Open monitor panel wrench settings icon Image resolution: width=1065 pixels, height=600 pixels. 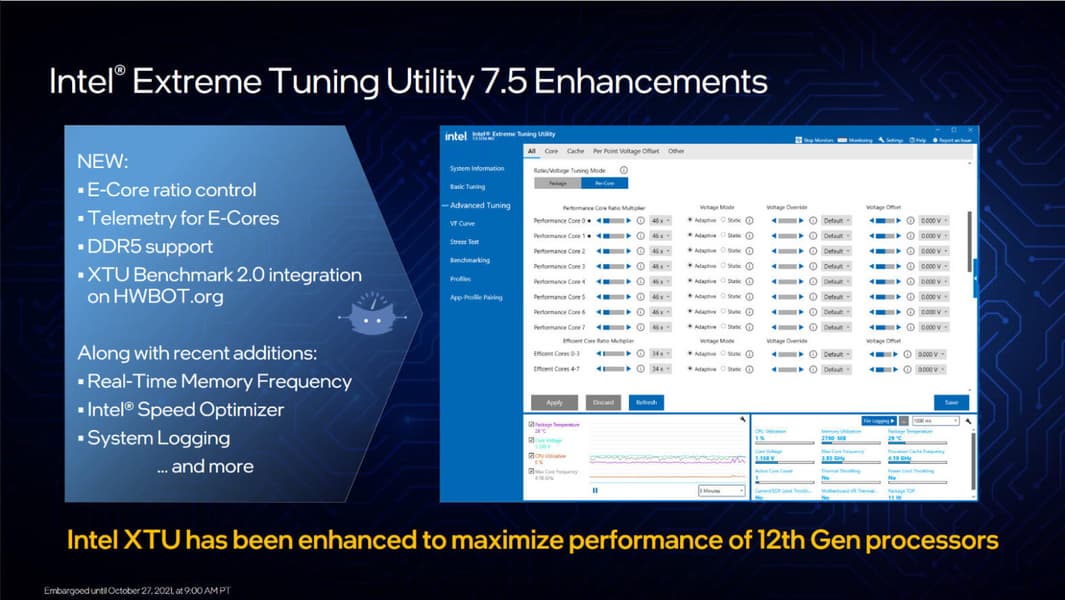tap(968, 421)
